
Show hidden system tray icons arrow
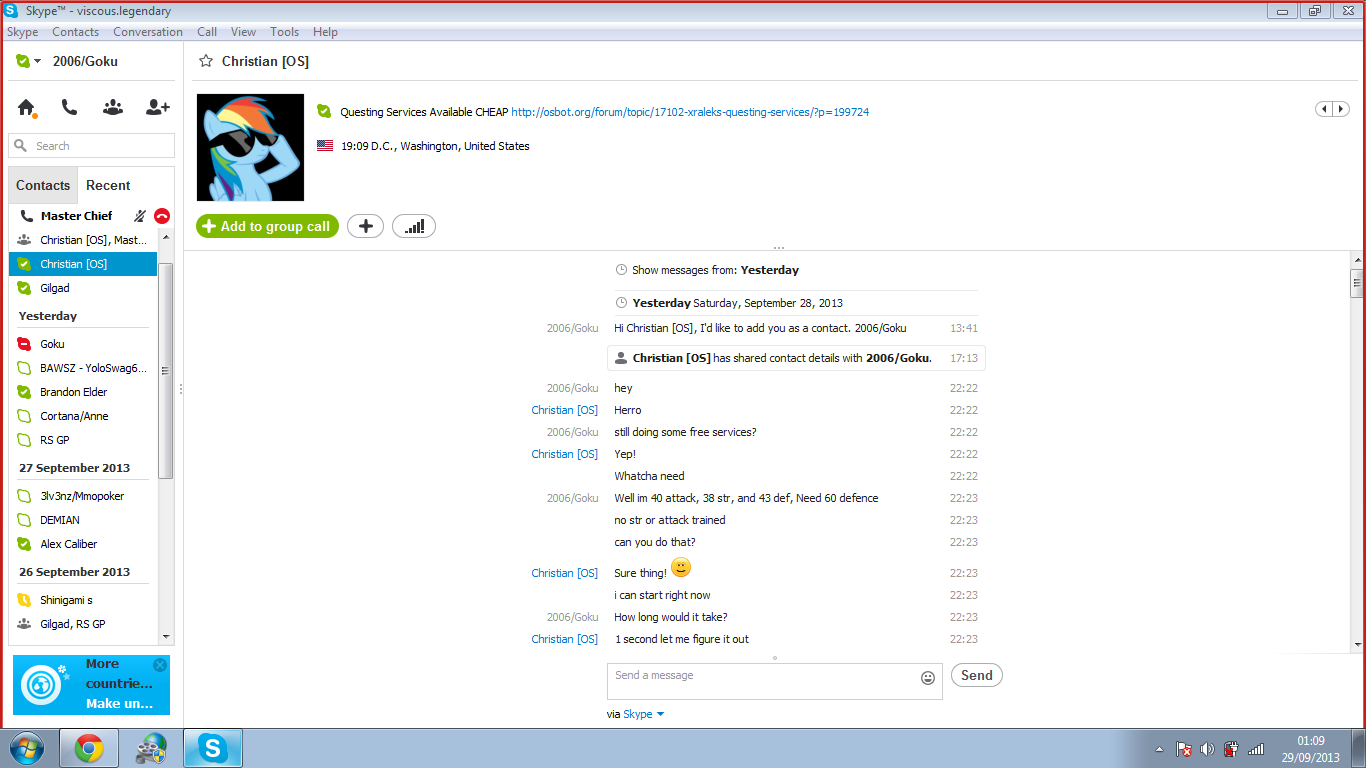(1159, 749)
